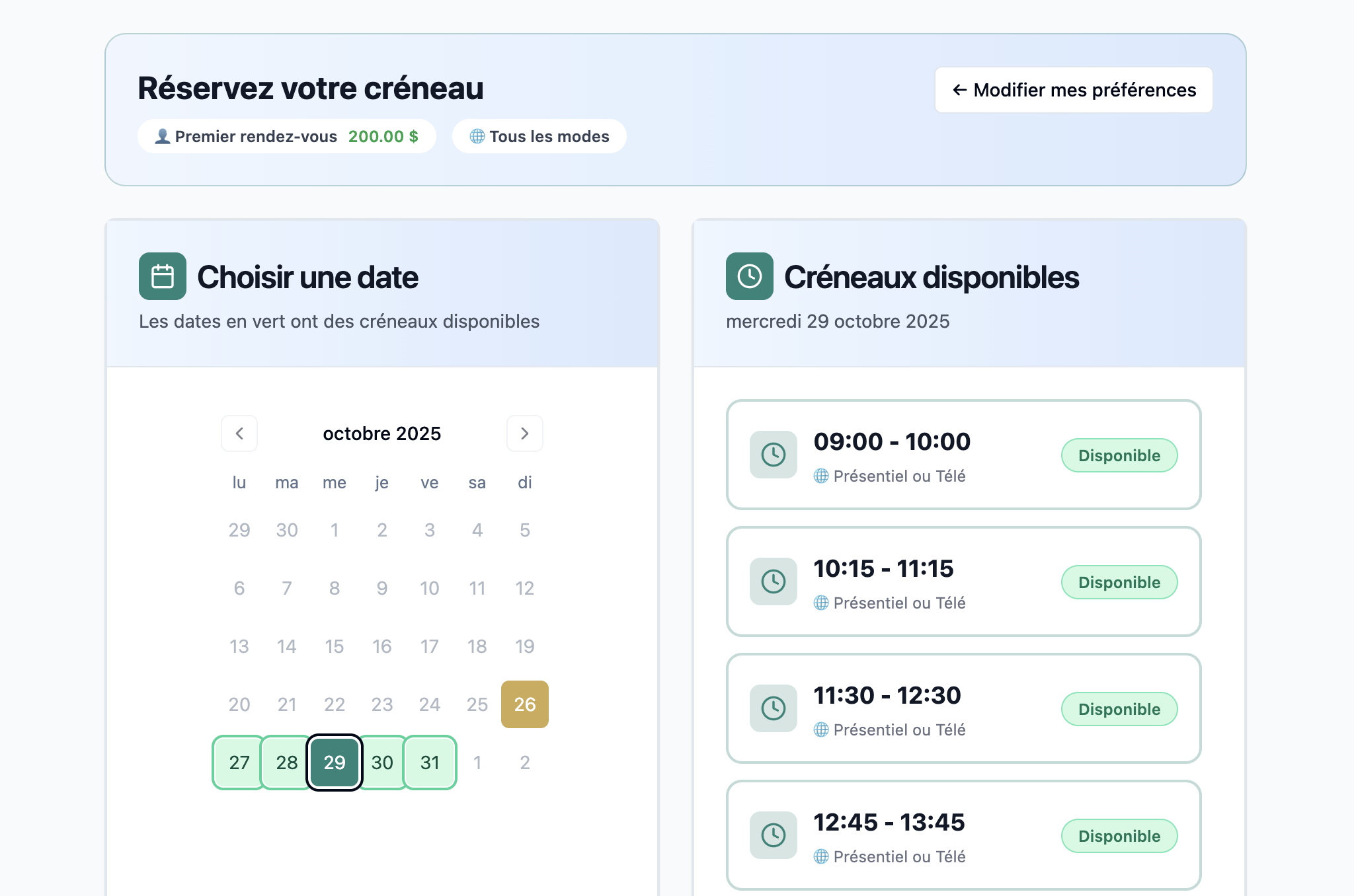This screenshot has width=1354, height=896.
Task: Select the 11:30 - 12:30 time slot
Action: point(963,708)
